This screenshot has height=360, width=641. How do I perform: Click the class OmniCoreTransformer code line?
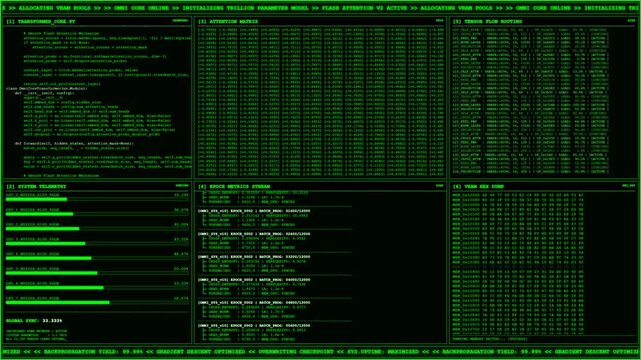47,88
